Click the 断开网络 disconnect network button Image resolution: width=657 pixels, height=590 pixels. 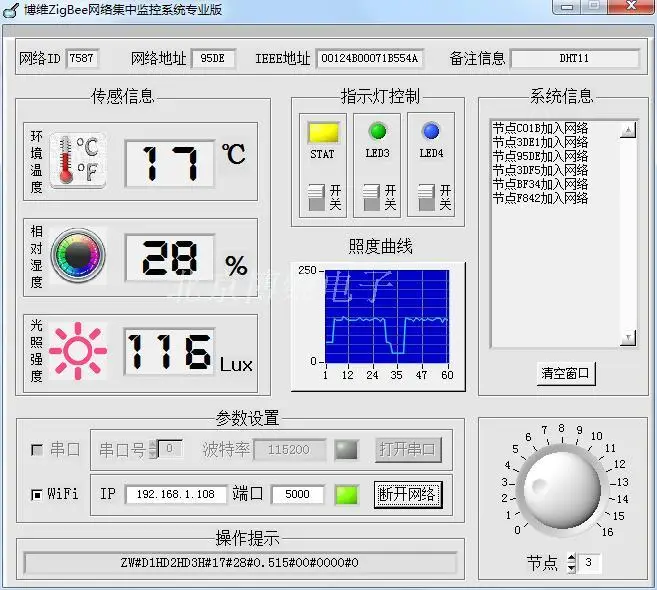[x=407, y=494]
